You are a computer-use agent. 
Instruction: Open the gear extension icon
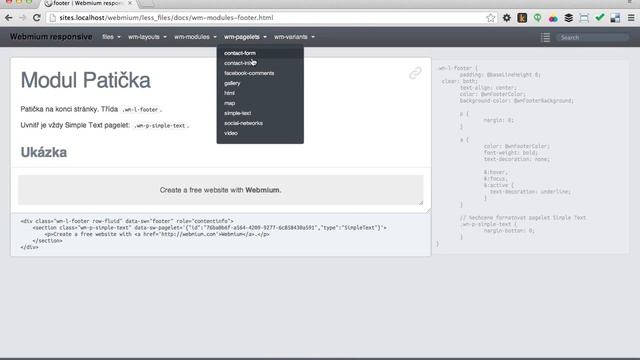pyautogui.click(x=507, y=18)
